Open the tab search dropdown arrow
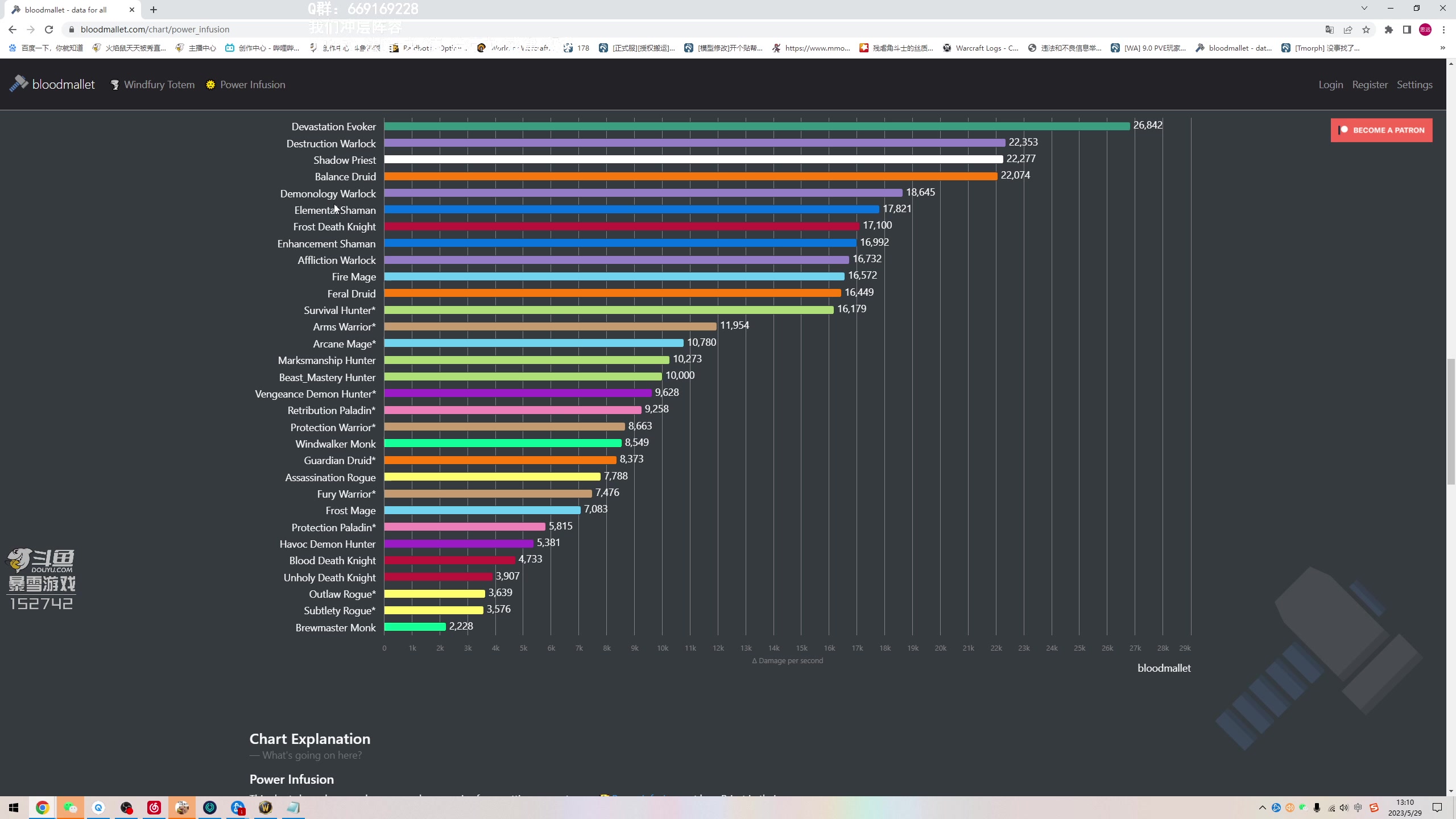The height and width of the screenshot is (819, 1456). [1364, 9]
